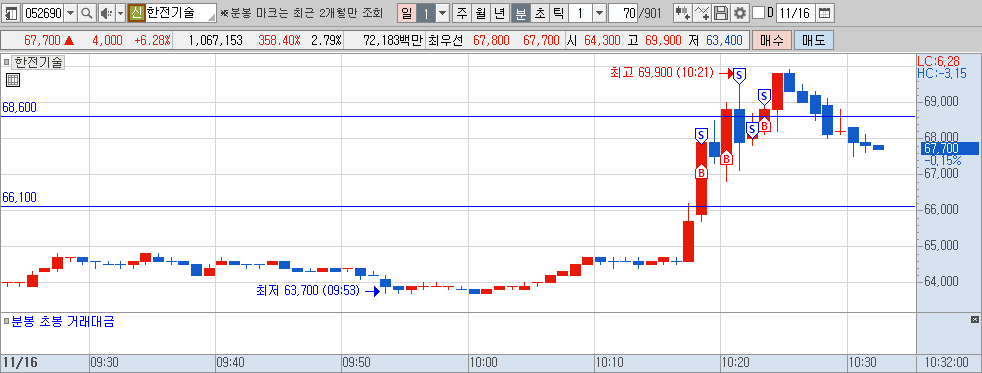
Task: Open chart settings gear icon
Action: pos(740,13)
